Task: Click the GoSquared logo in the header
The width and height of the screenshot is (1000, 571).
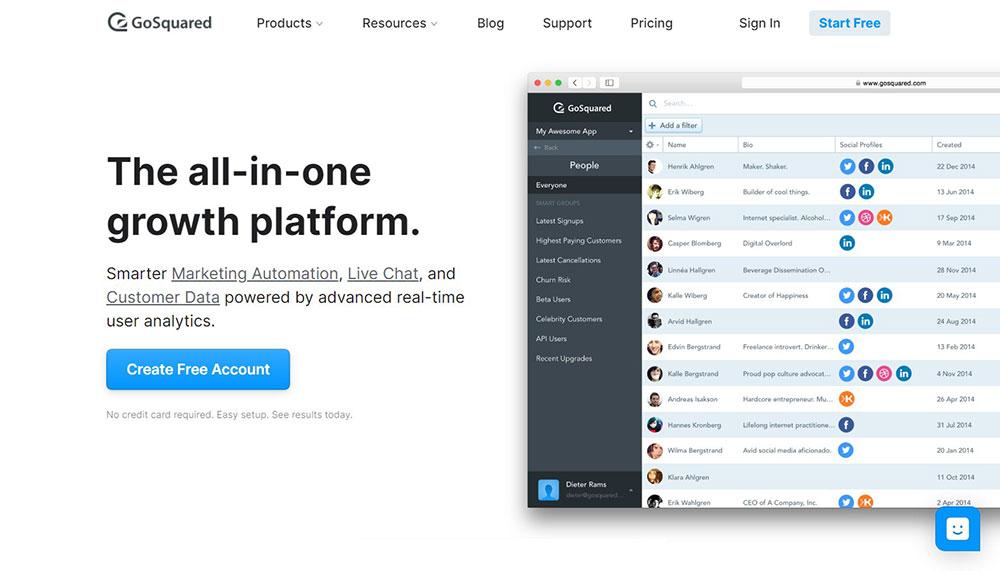Action: (159, 22)
